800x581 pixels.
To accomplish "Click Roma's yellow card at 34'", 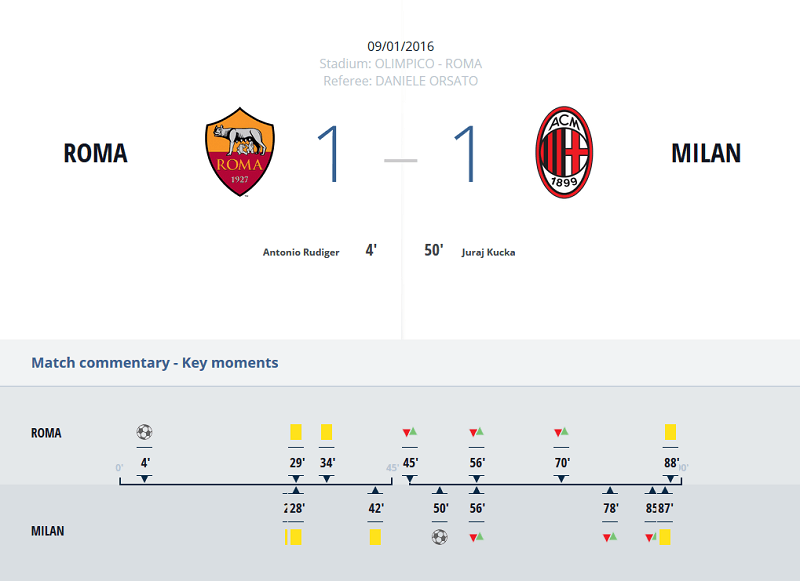I will pyautogui.click(x=327, y=432).
